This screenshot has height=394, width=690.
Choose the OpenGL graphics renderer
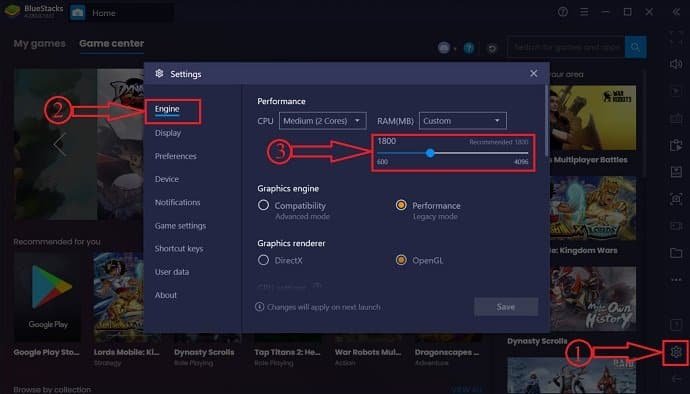[401, 260]
